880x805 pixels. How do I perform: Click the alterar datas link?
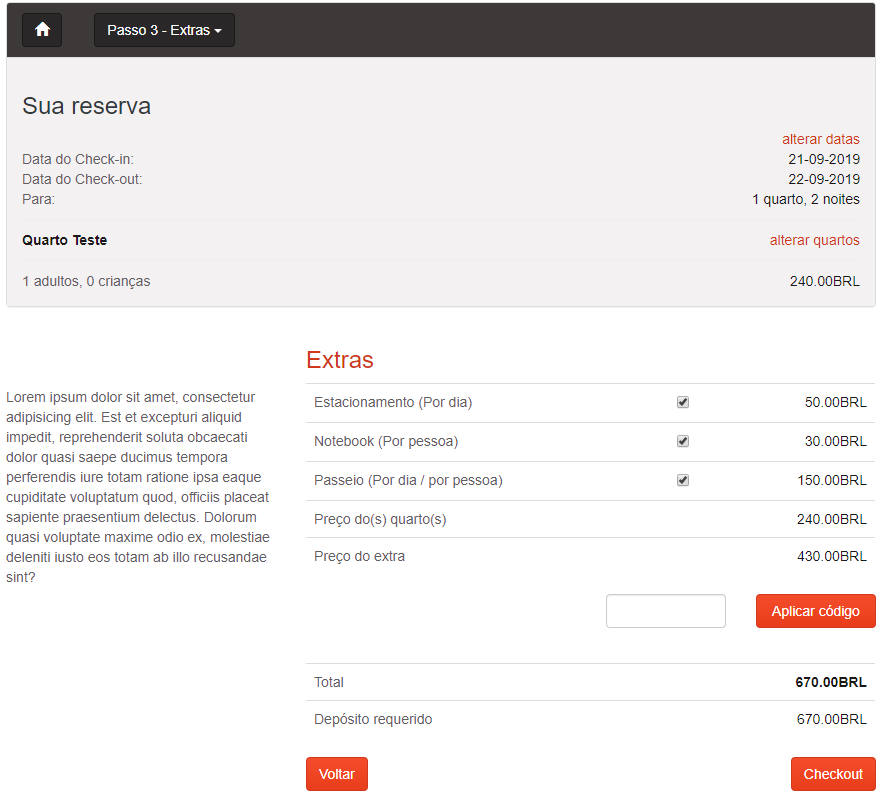[820, 139]
